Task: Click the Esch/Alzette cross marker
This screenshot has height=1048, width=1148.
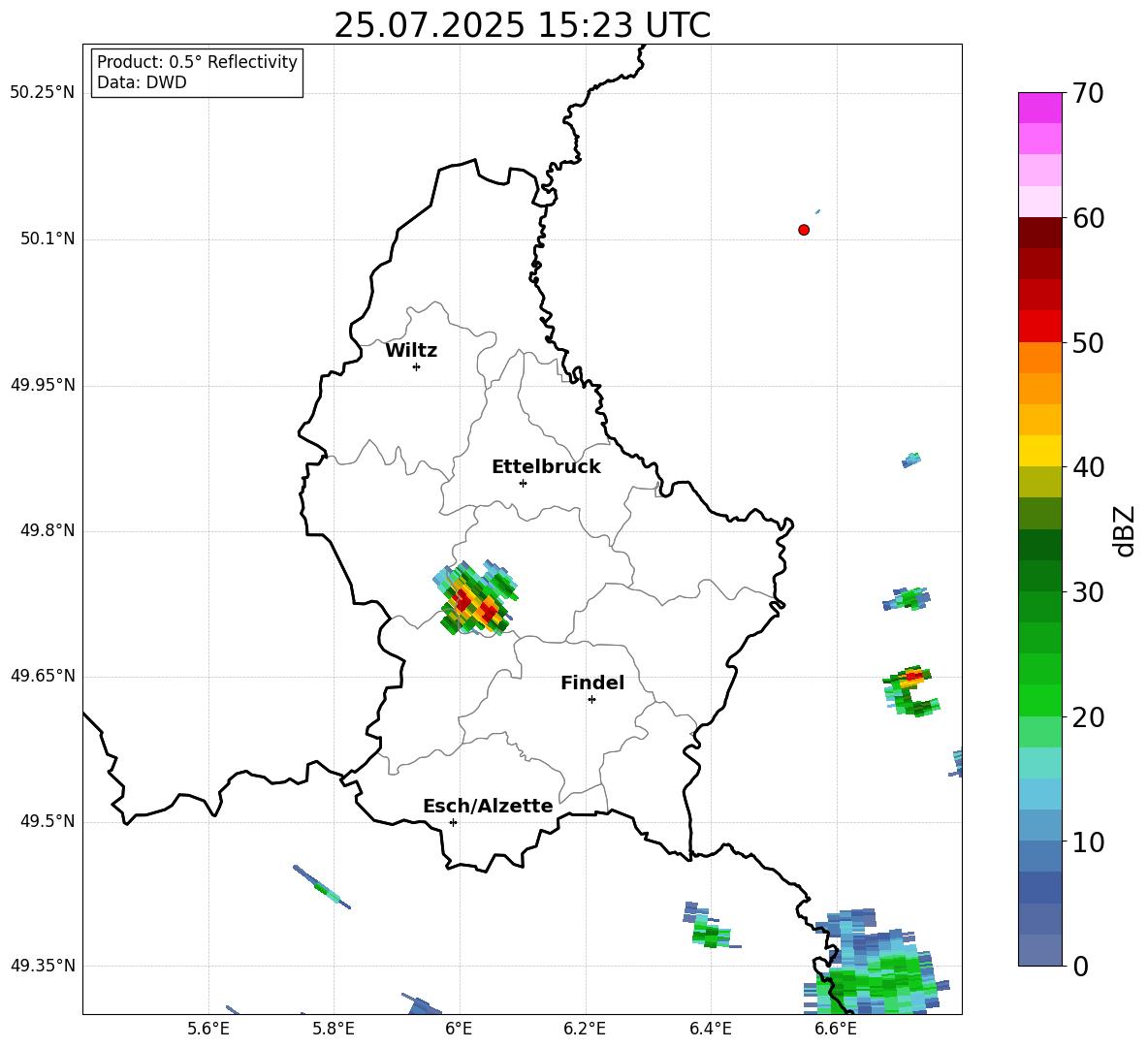Action: point(453,822)
